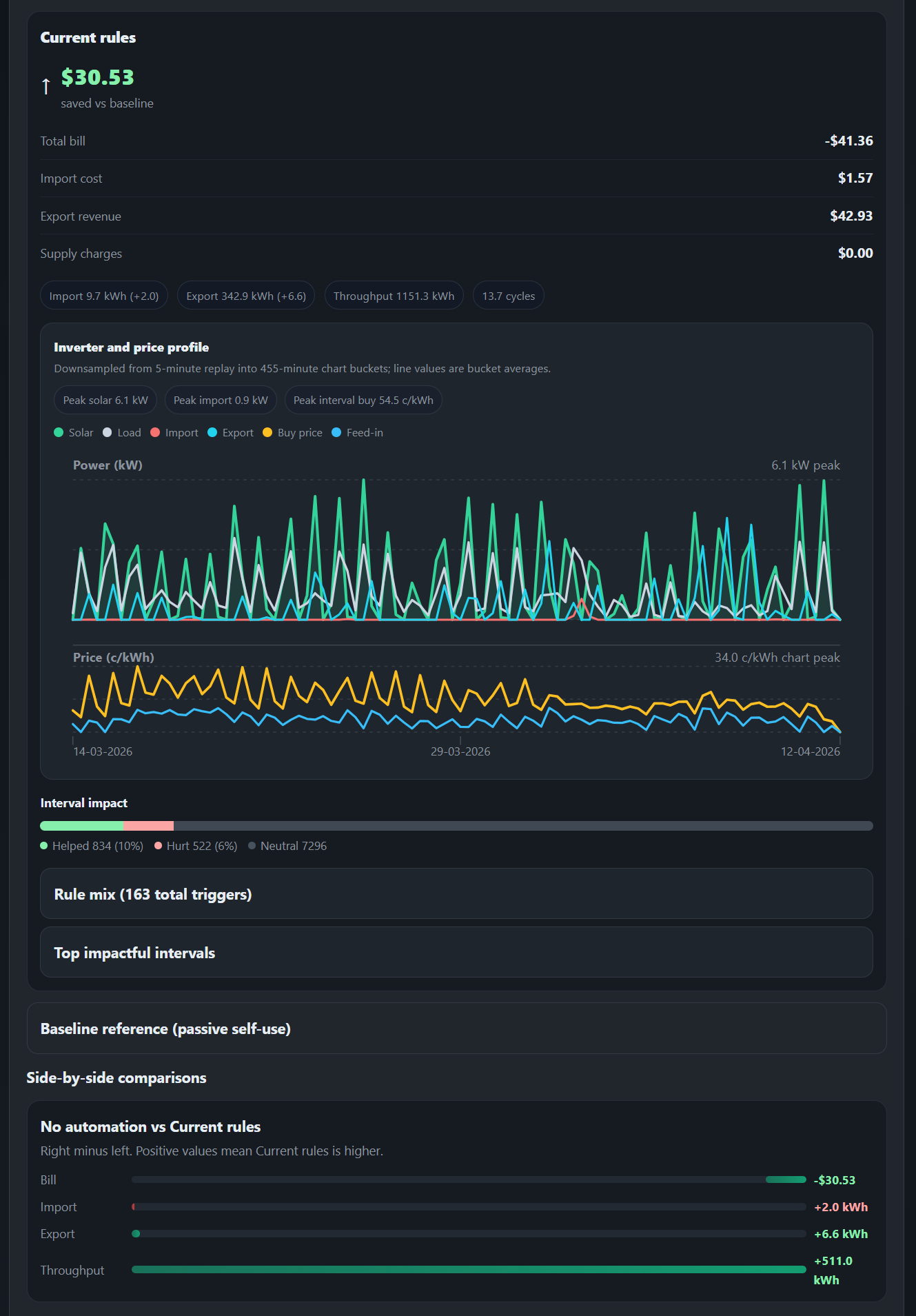Click the Interval impact heading

coord(84,803)
